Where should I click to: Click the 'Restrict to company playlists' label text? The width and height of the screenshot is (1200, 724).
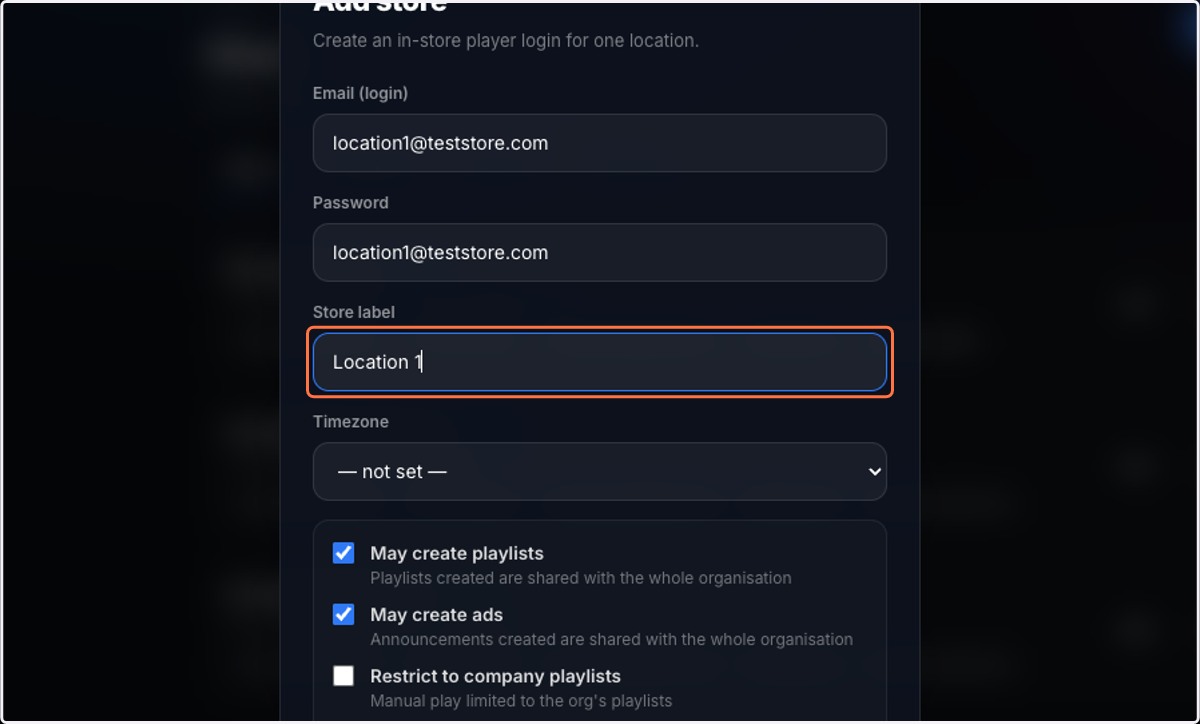pyautogui.click(x=495, y=676)
